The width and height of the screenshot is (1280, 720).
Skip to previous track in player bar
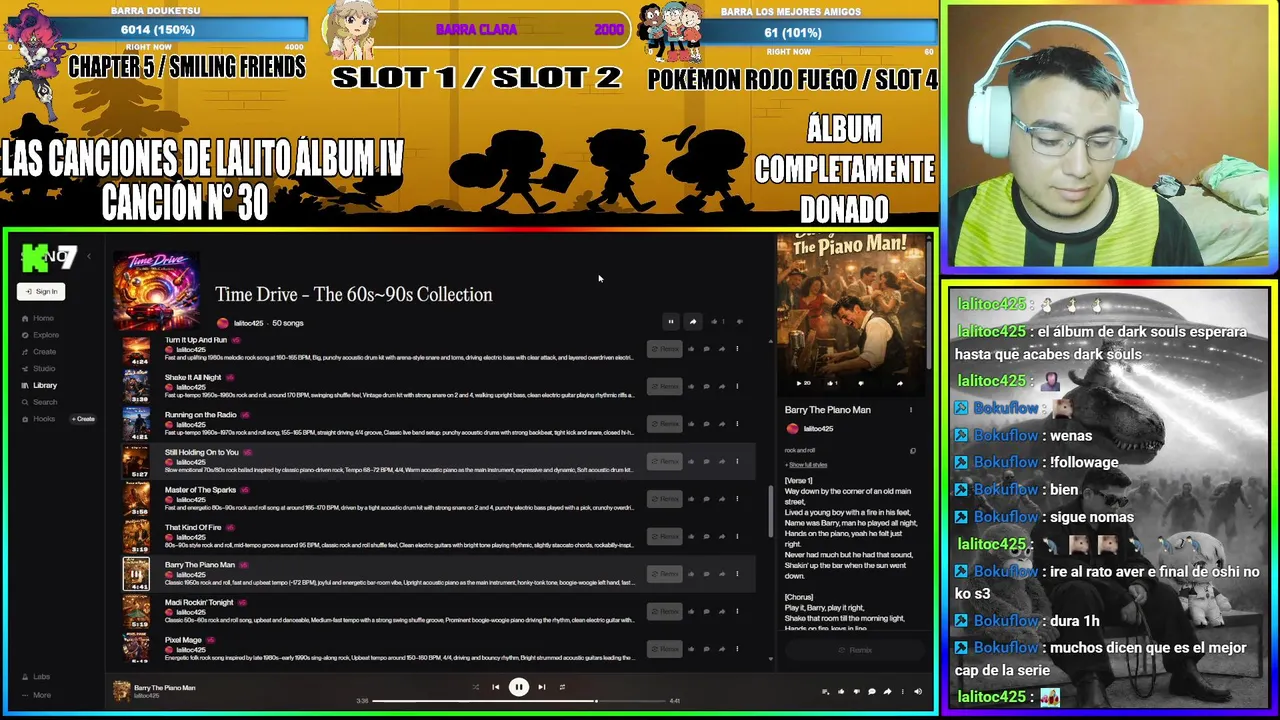pos(495,687)
